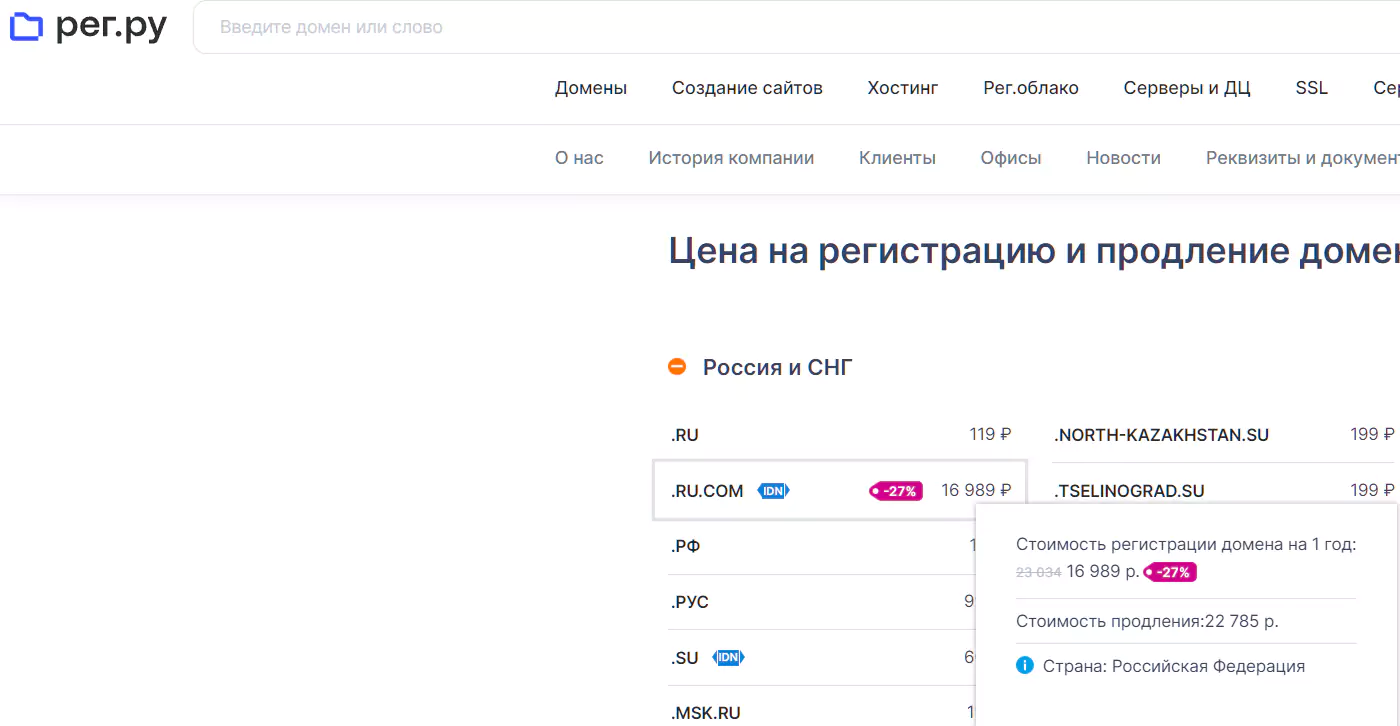Open the О нас page link
This screenshot has height=726, width=1400.
pos(579,158)
